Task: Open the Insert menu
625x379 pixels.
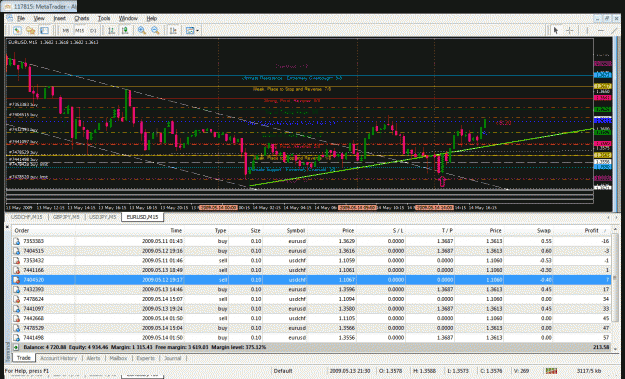Action: pyautogui.click(x=59, y=18)
